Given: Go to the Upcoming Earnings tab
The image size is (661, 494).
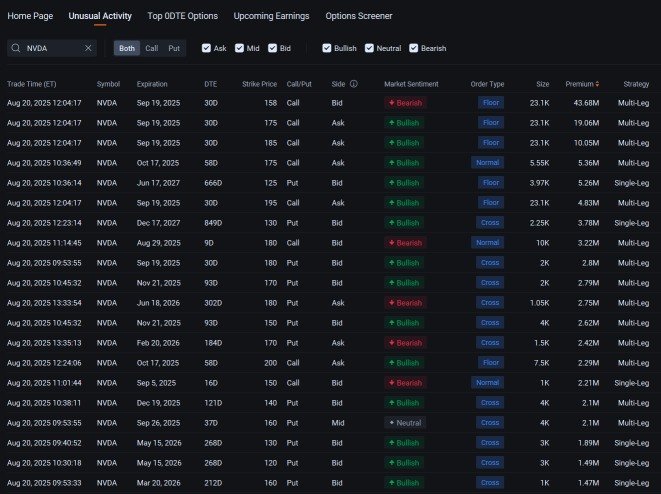Looking at the screenshot, I should 271,16.
